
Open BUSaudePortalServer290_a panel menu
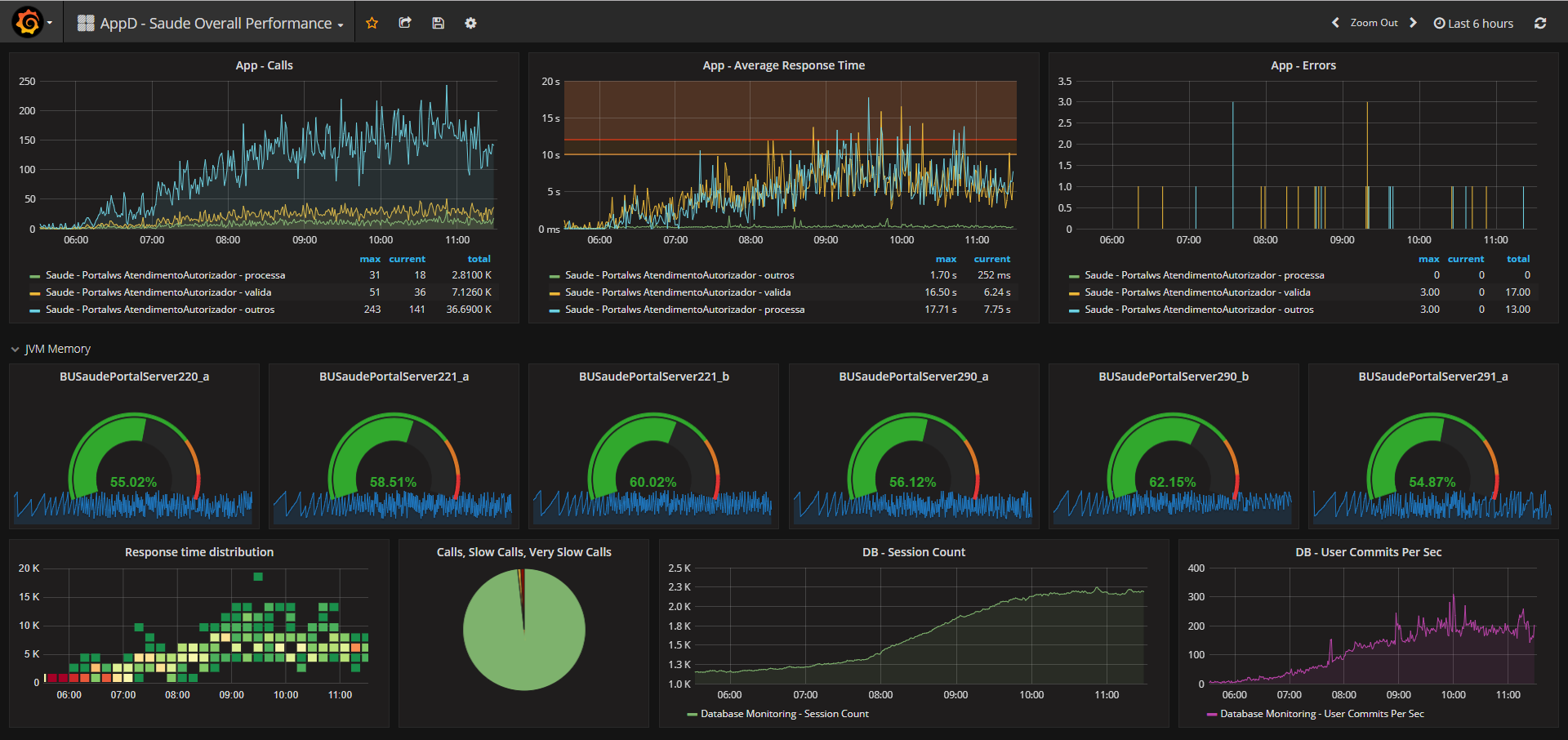point(913,377)
